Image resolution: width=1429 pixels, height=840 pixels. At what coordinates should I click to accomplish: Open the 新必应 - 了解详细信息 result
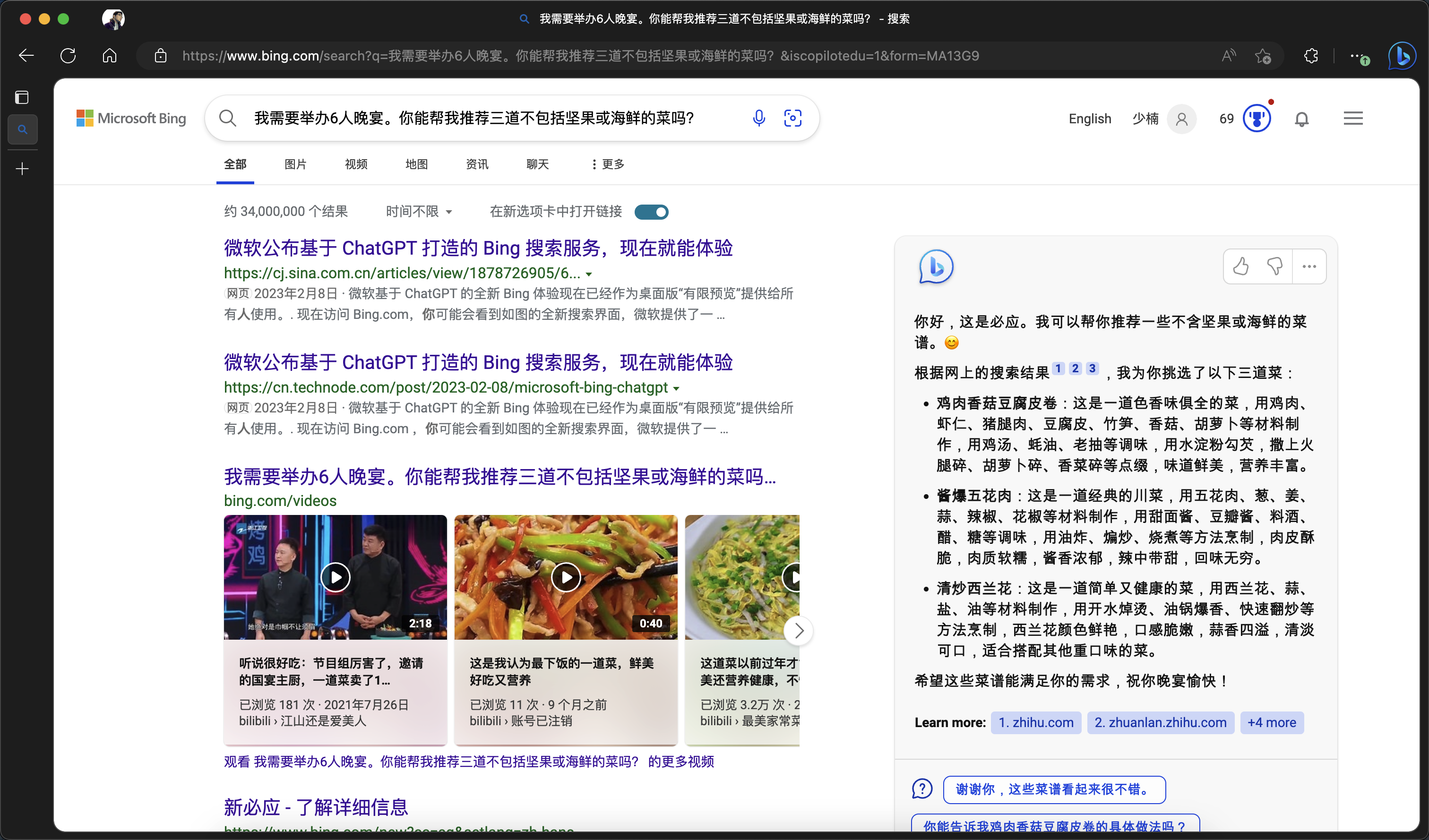[x=316, y=807]
